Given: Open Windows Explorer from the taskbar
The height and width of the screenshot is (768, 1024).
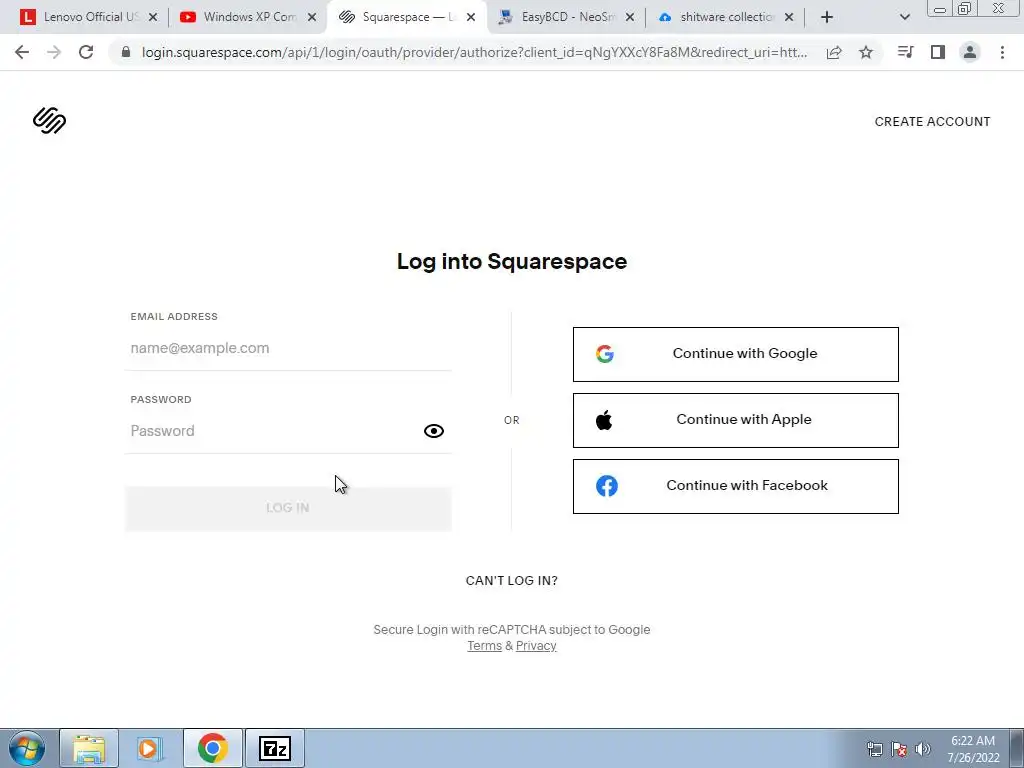Looking at the screenshot, I should [x=89, y=748].
